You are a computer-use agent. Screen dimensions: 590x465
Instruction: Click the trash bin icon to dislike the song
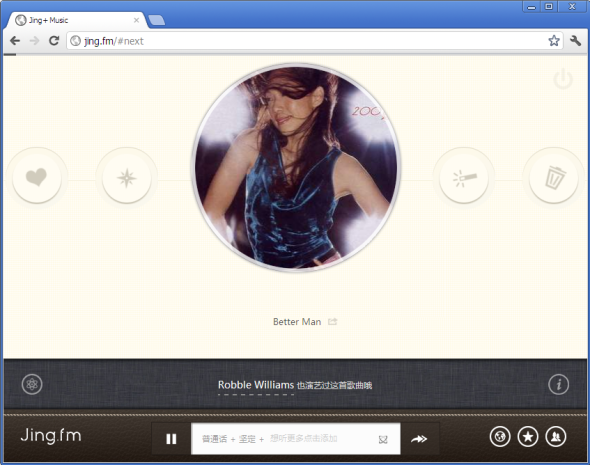click(x=554, y=178)
